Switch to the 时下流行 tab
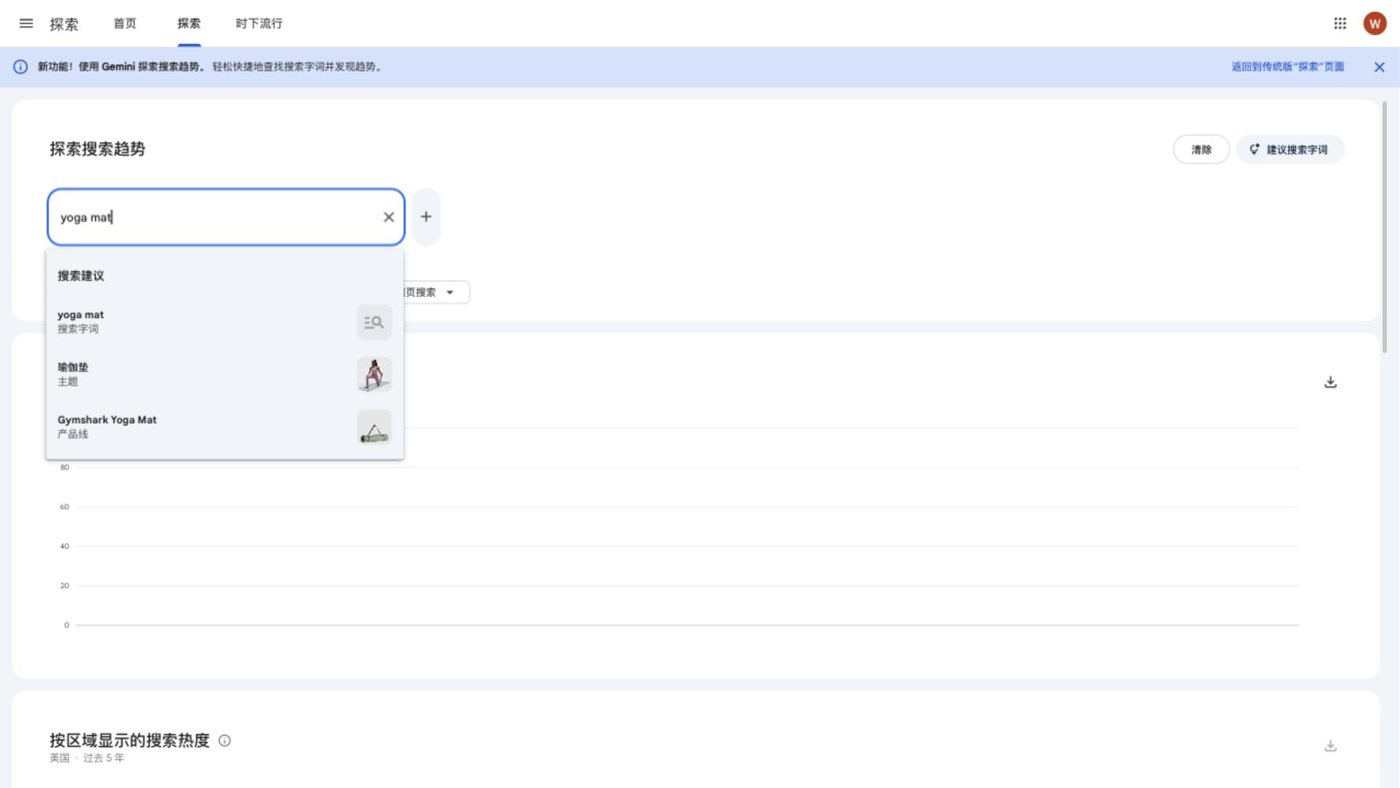This screenshot has width=1400, height=788. pos(259,23)
